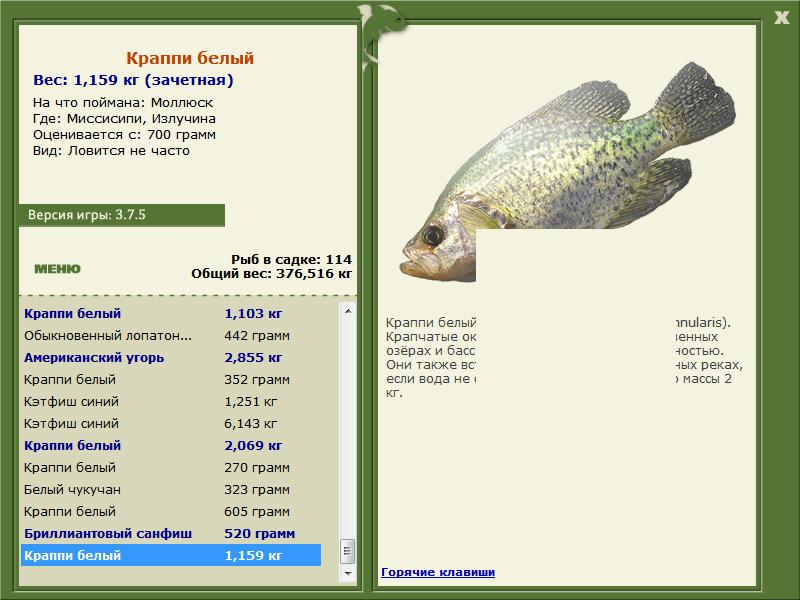Select the Бриллиантовый санфиш 520 грамм row
Viewport: 800px width, 600px height.
(171, 533)
